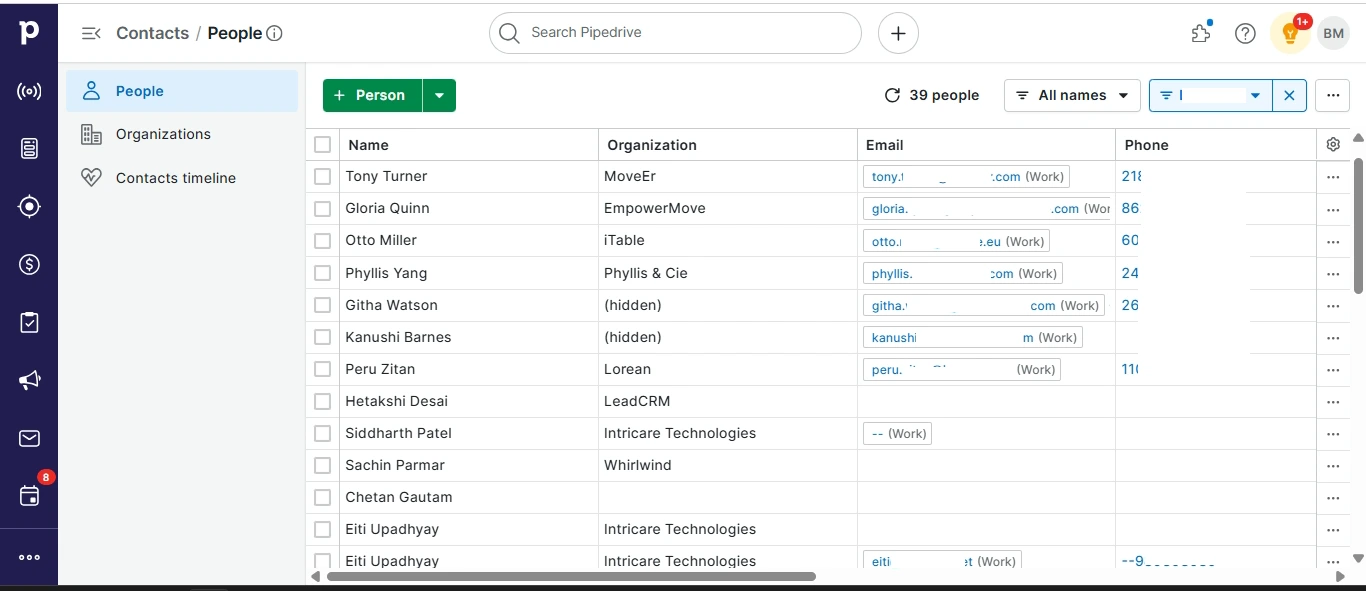Open the calendar icon with 8 badge
The image size is (1366, 591).
[29, 496]
